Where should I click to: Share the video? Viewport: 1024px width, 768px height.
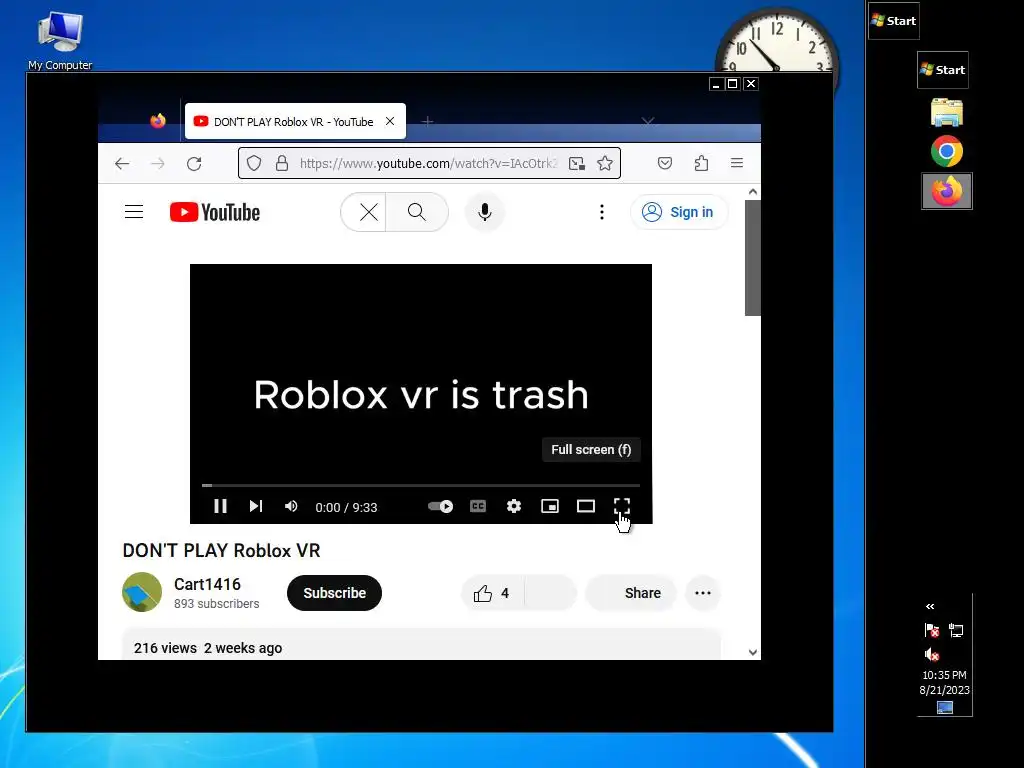pos(631,593)
